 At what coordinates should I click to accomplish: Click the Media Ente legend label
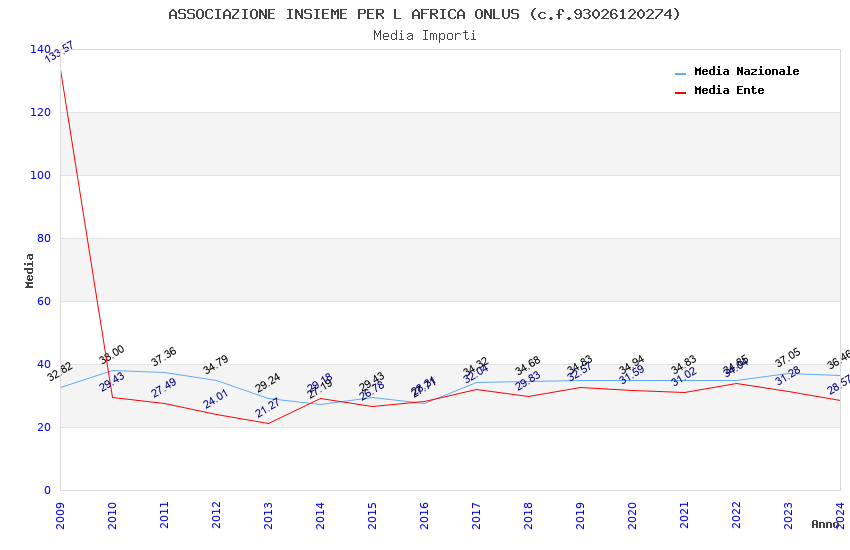(729, 90)
